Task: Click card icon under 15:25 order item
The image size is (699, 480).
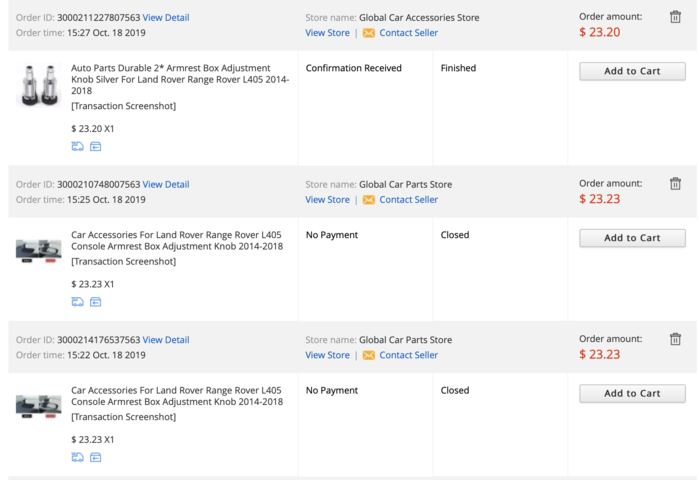Action: (95, 302)
